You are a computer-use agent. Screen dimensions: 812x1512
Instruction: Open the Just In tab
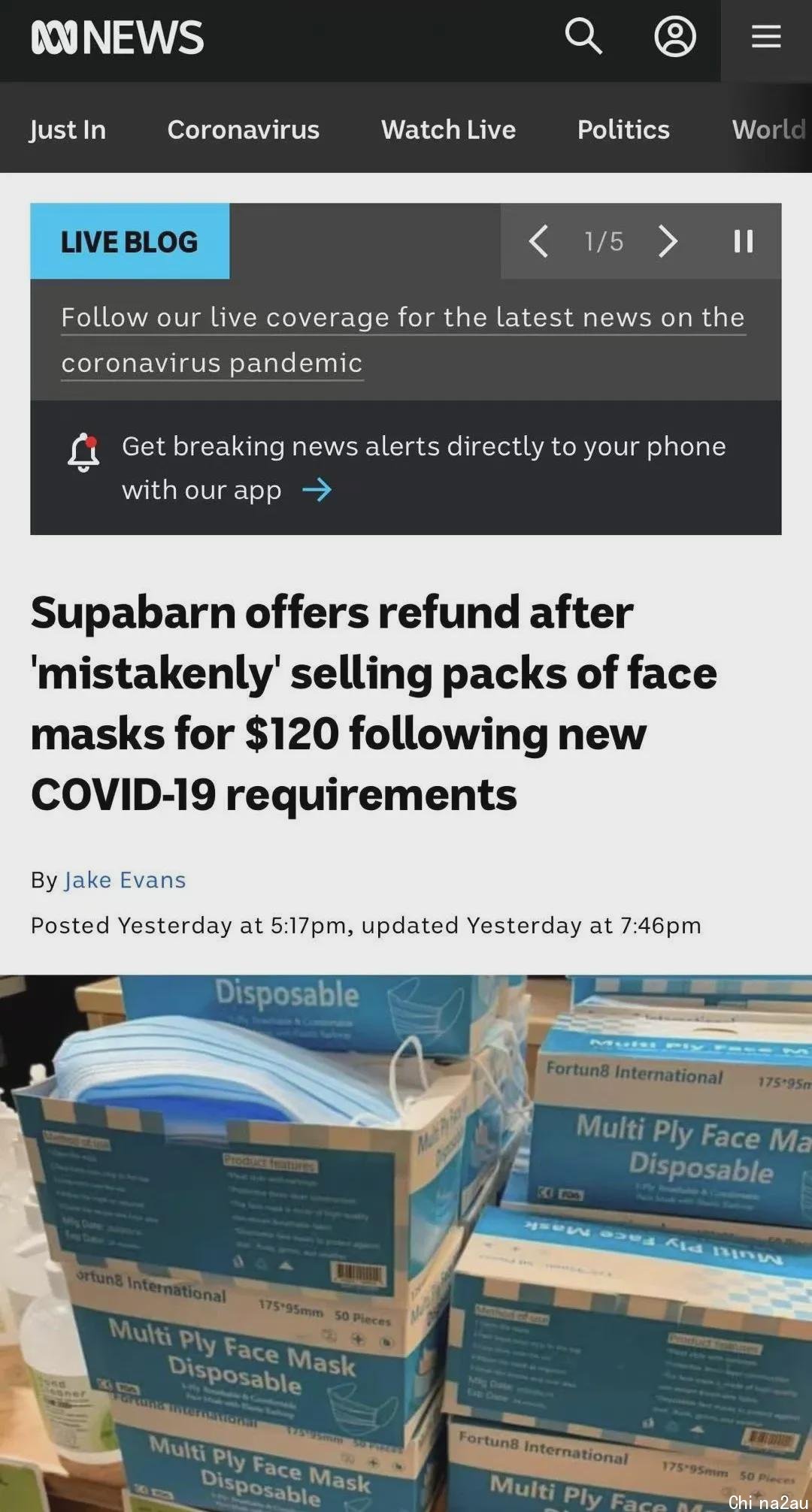68,129
